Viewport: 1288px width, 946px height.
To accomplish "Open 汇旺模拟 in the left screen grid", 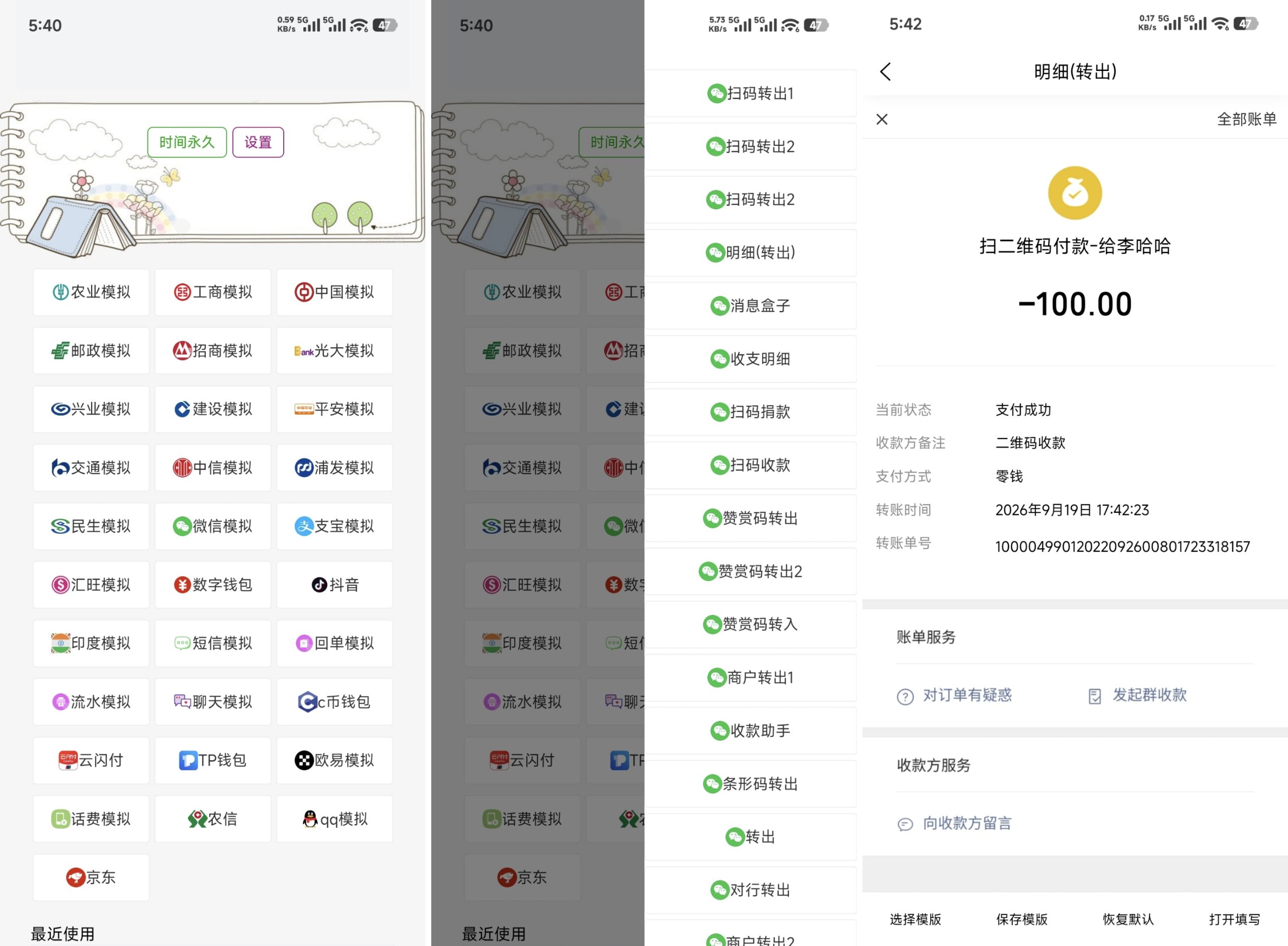I will pos(91,585).
